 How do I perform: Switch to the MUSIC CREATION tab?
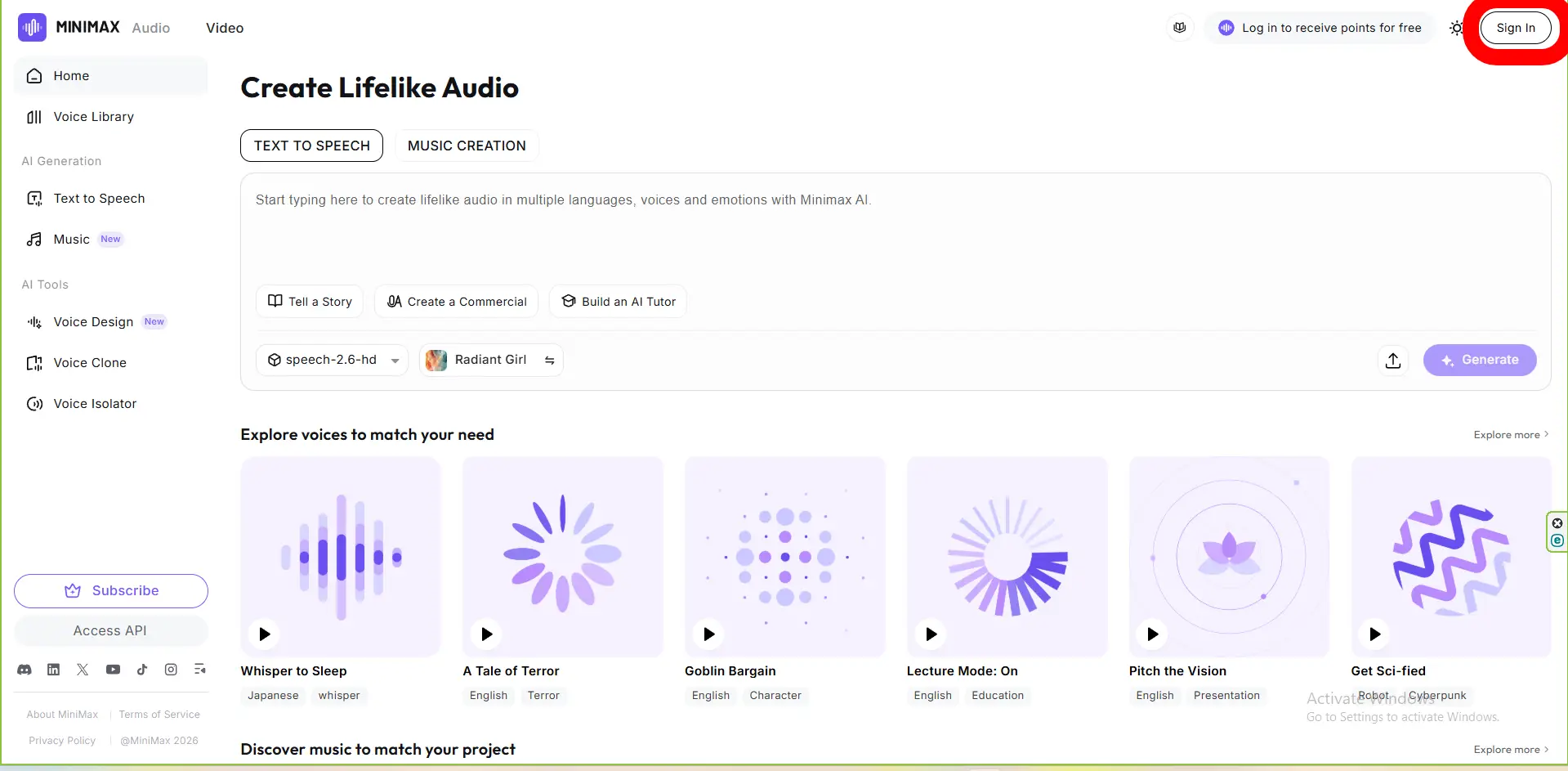[x=467, y=146]
